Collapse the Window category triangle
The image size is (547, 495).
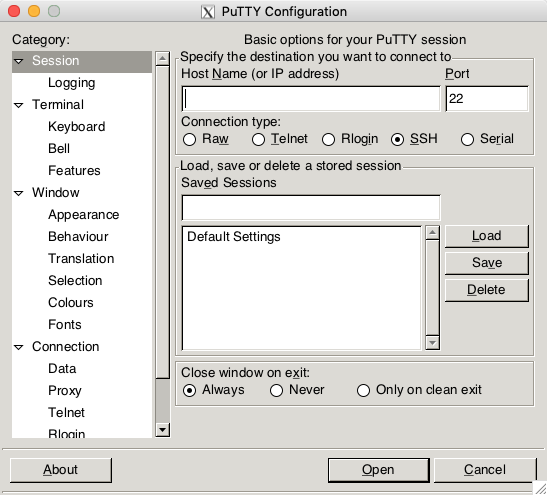click(19, 193)
